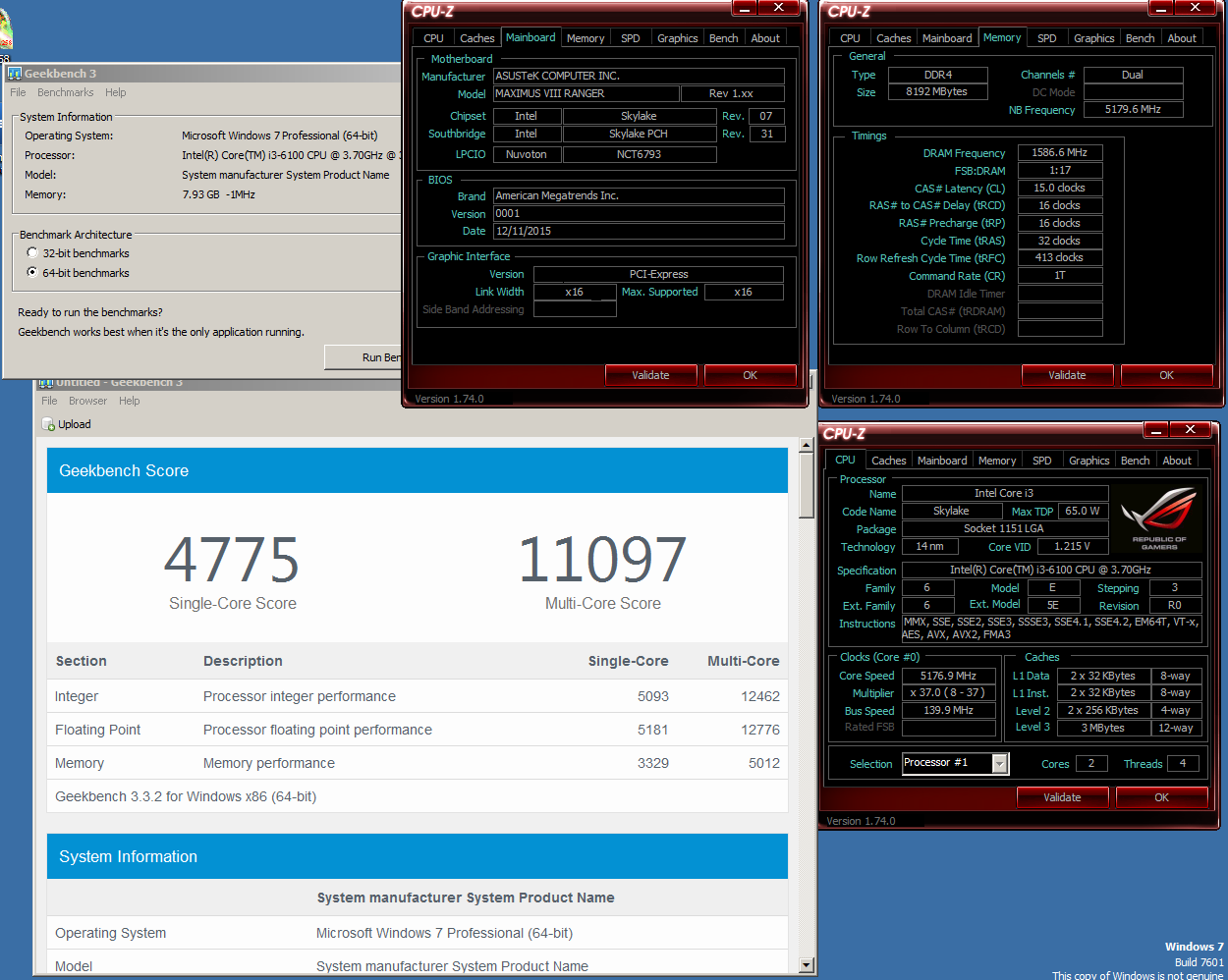
Task: Click the CAS# Latency value 15.0 clocks
Action: [x=1060, y=188]
